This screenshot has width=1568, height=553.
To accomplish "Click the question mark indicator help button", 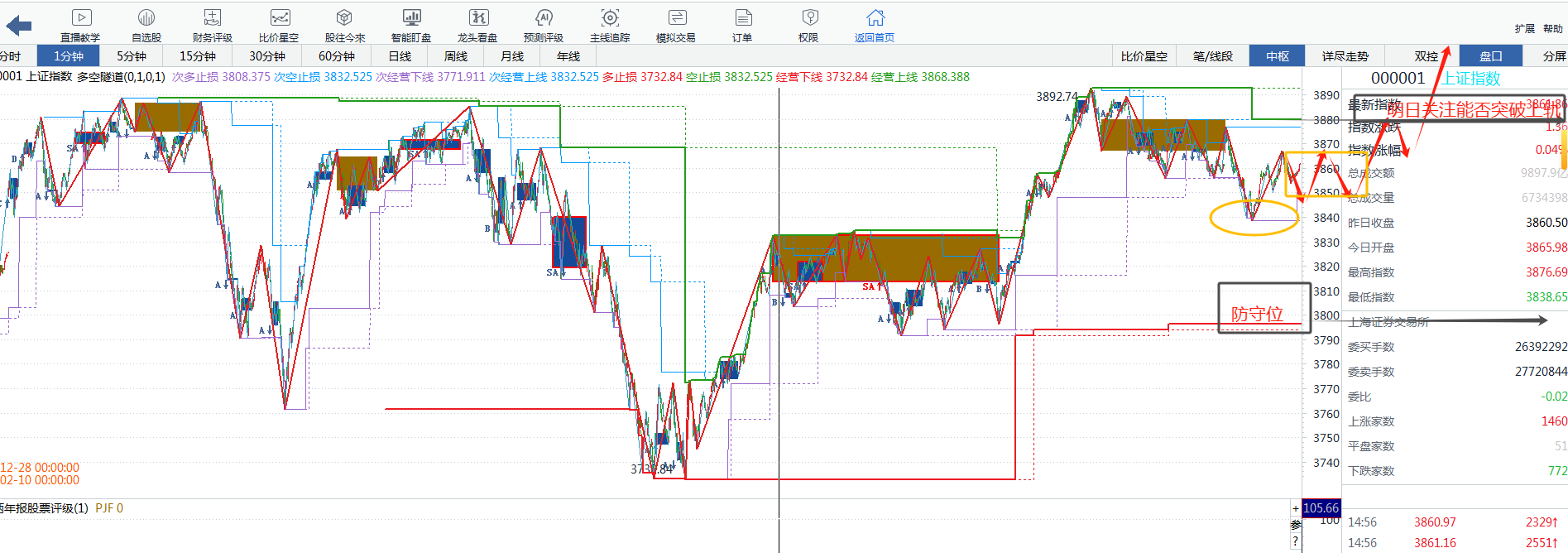I will 1296,541.
